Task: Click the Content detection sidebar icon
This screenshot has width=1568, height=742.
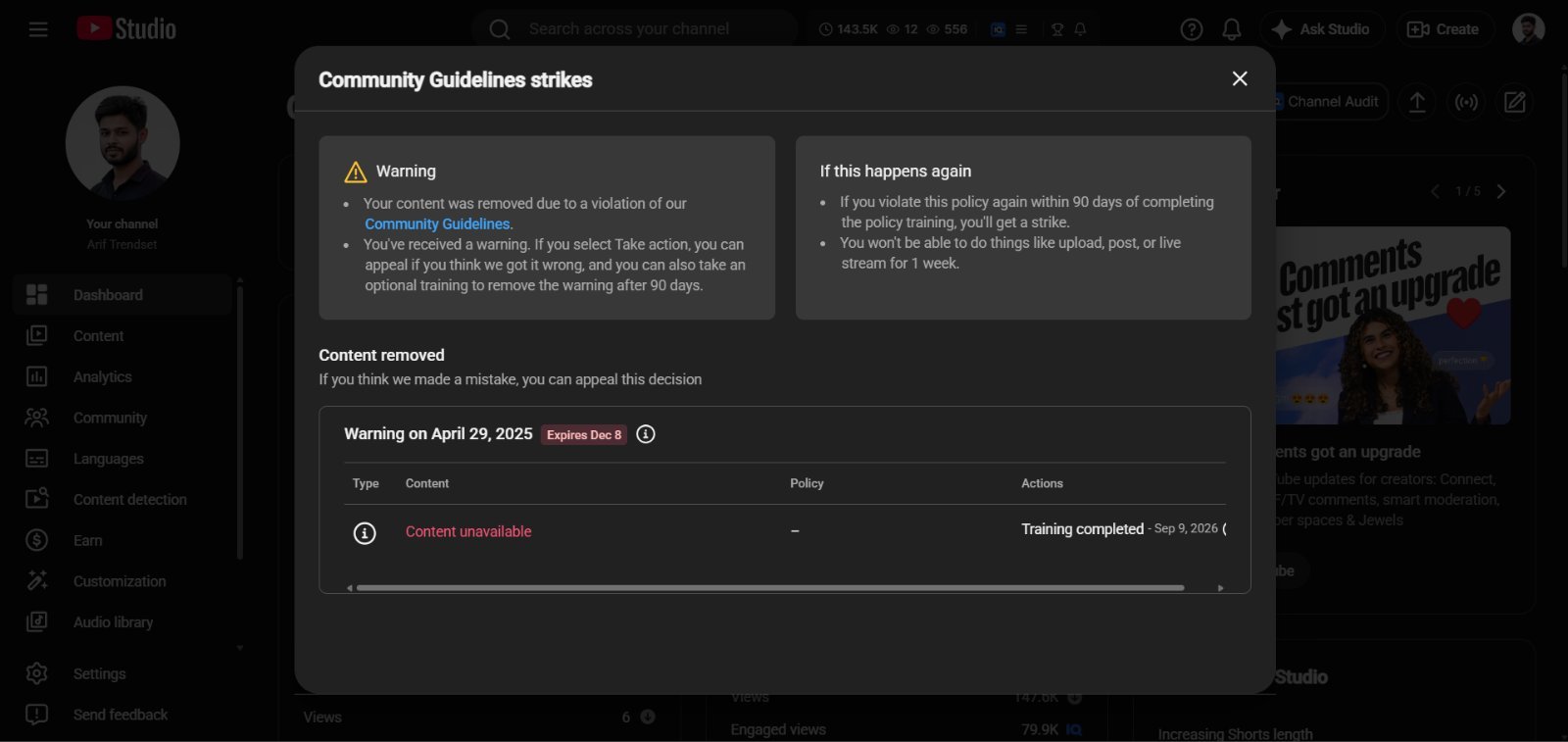Action: [36, 500]
